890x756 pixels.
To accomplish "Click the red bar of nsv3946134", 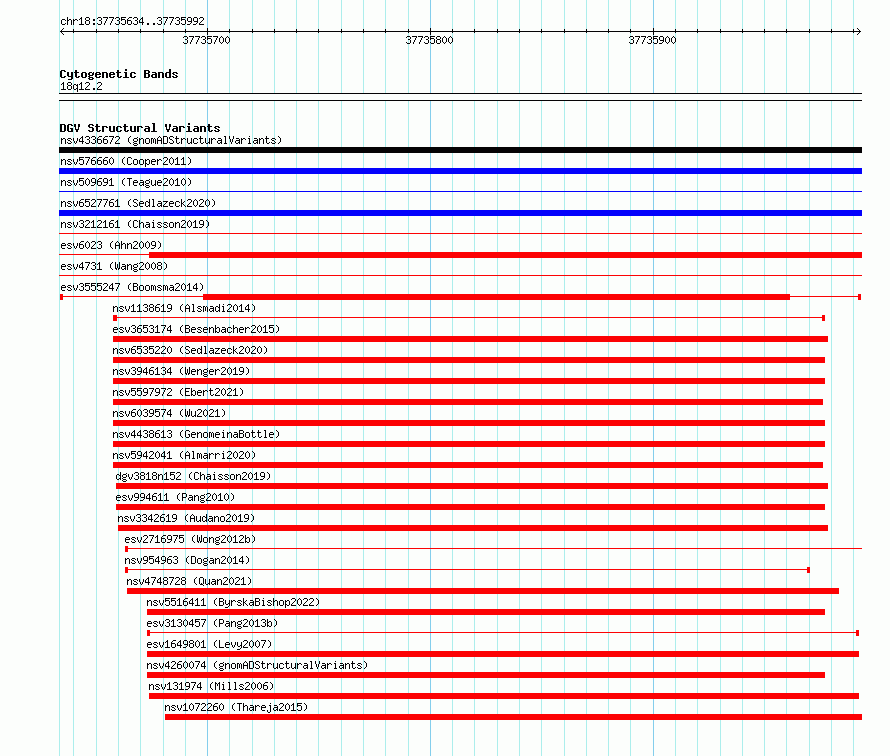I will [469, 381].
